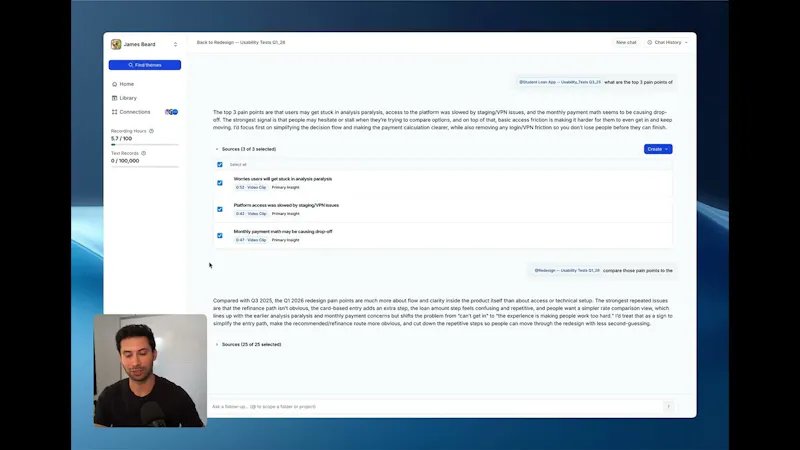Click 'Monthly payment math may be' title
The height and width of the screenshot is (450, 800).
(x=283, y=232)
